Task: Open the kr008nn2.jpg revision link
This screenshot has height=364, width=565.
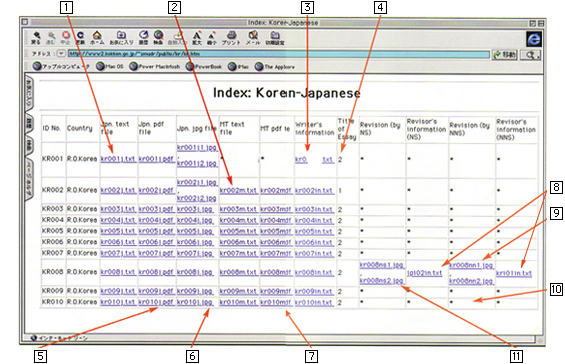Action: tap(471, 281)
